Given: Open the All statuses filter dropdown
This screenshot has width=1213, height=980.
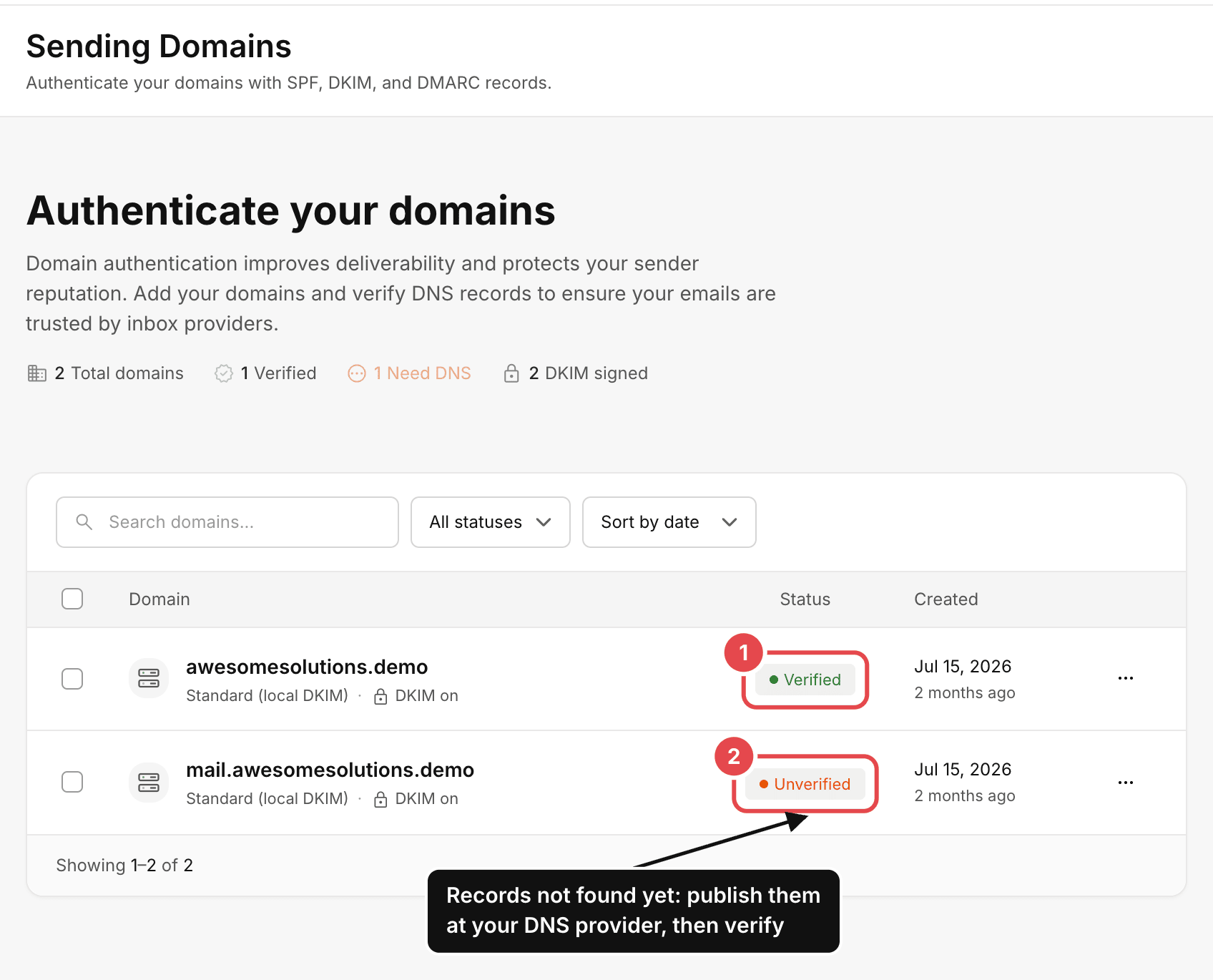Looking at the screenshot, I should [491, 522].
